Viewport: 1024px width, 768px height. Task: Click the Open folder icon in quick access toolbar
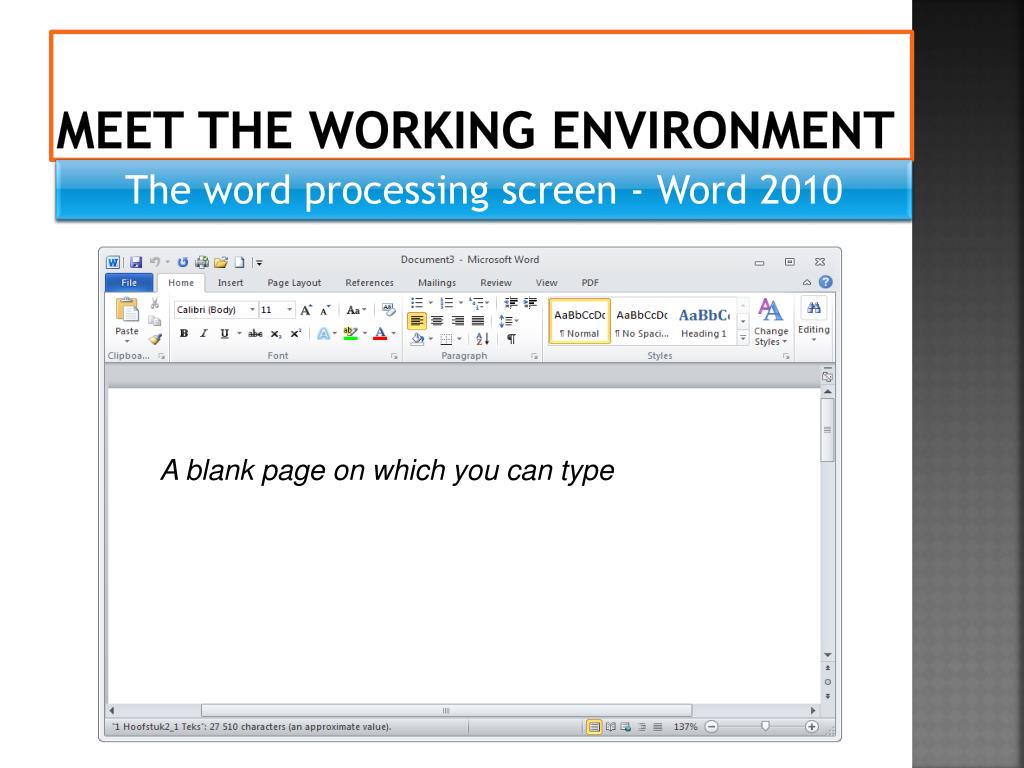221,263
